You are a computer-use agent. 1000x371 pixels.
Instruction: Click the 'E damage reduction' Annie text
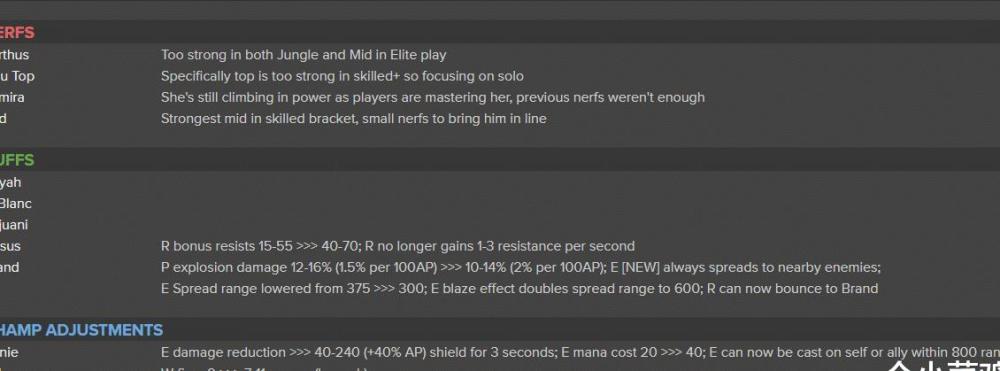580,353
